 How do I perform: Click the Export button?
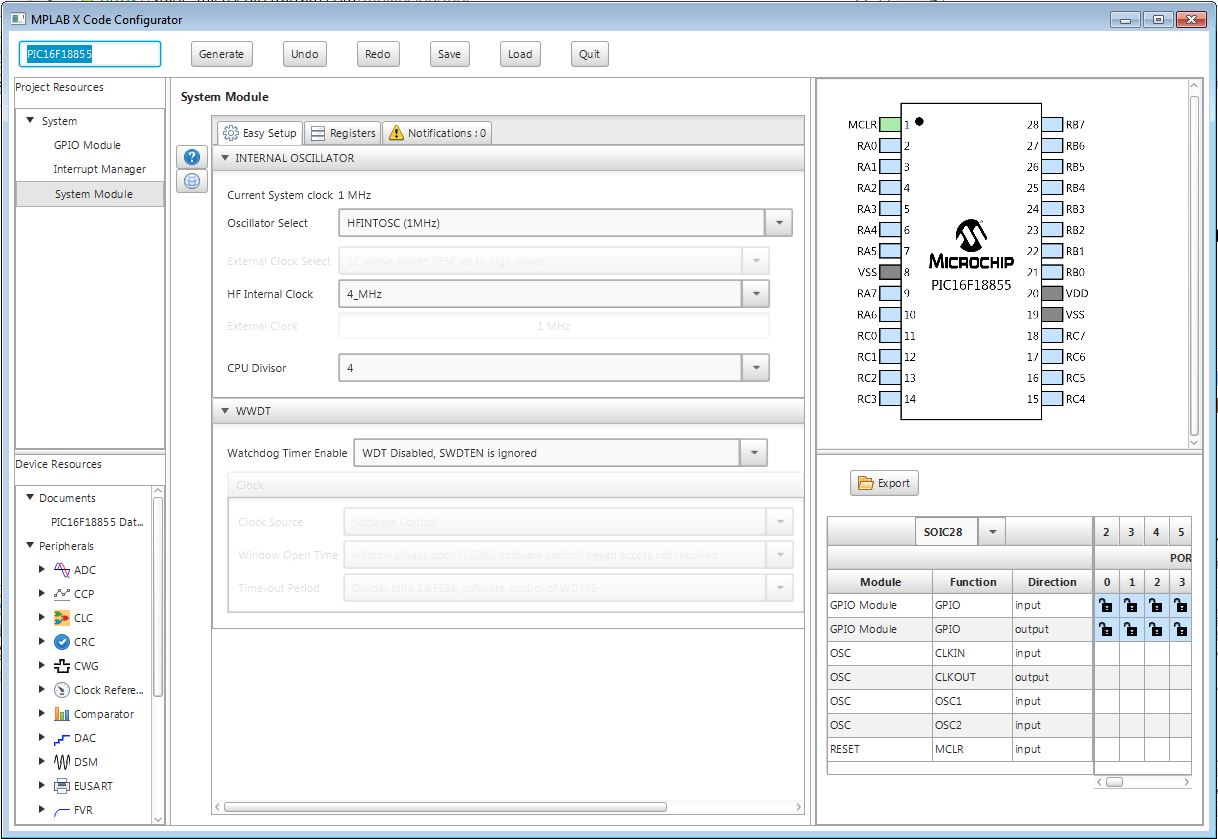click(x=884, y=483)
